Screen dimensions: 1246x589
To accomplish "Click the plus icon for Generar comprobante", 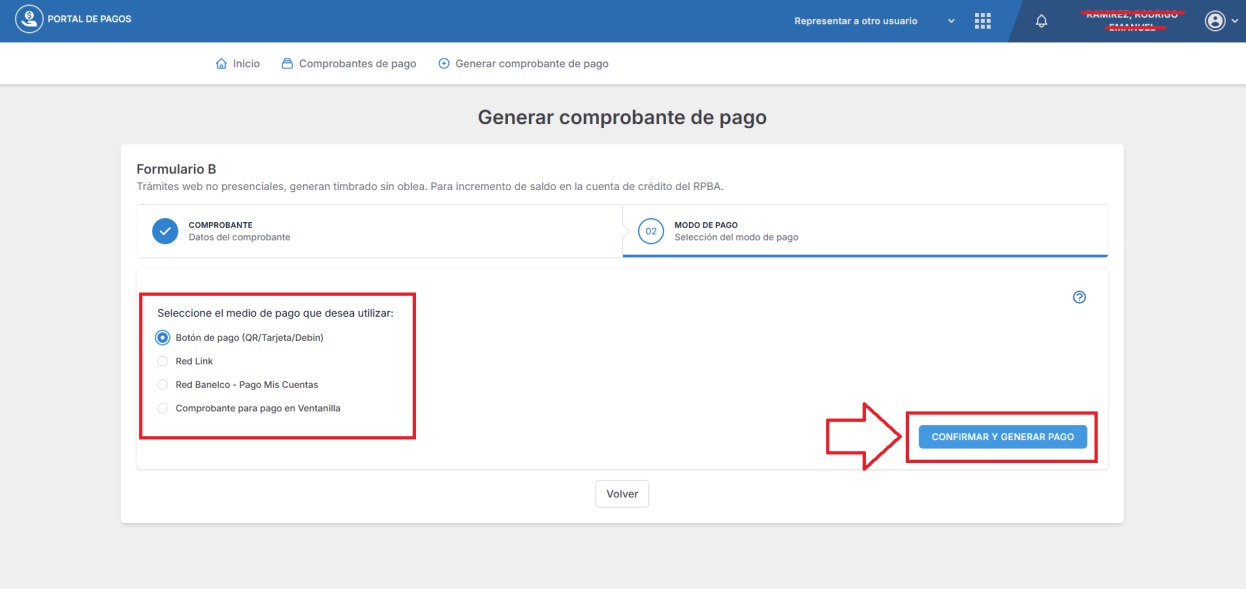I will 444,64.
